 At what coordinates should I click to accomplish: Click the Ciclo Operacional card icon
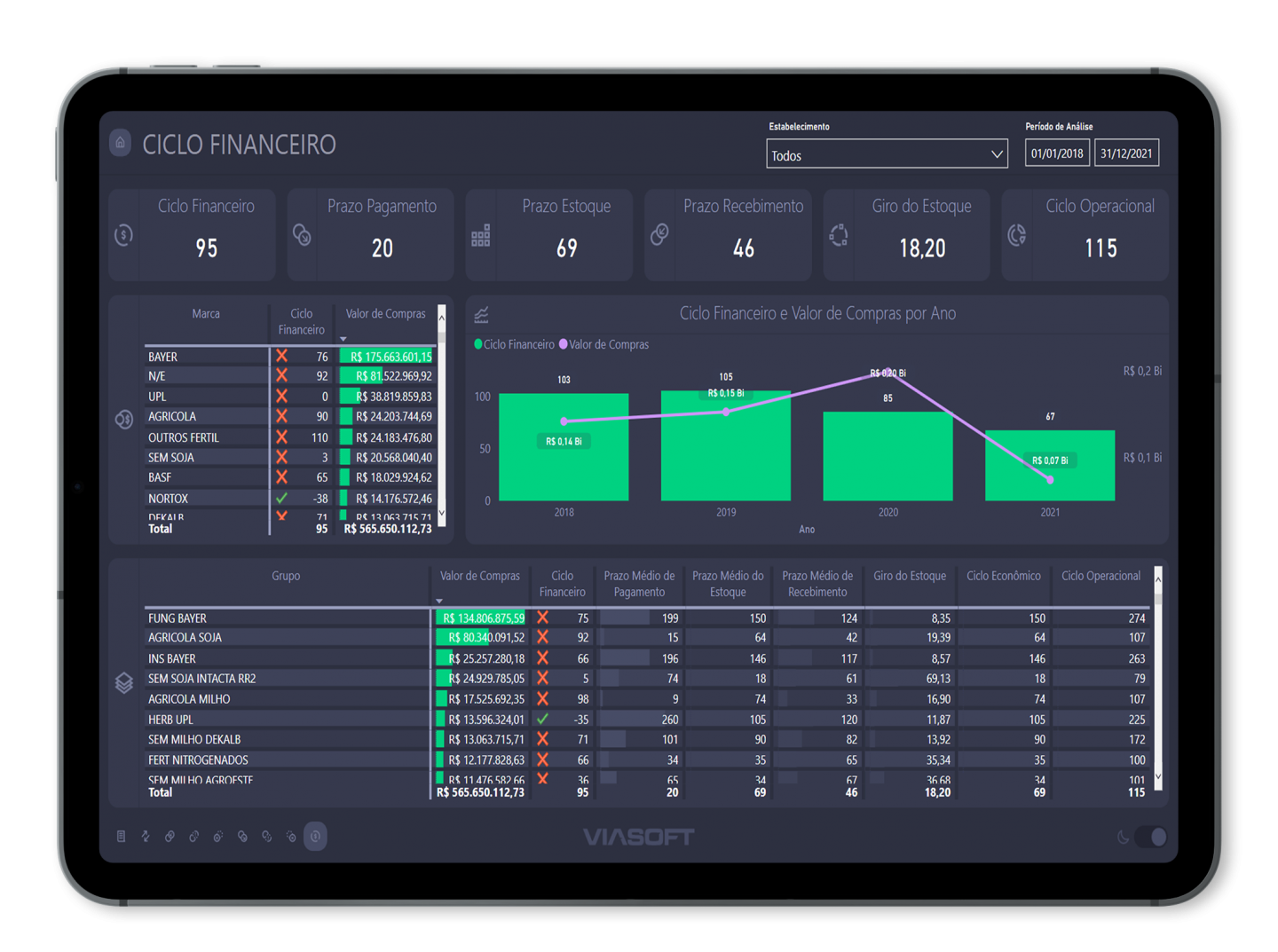[1017, 235]
